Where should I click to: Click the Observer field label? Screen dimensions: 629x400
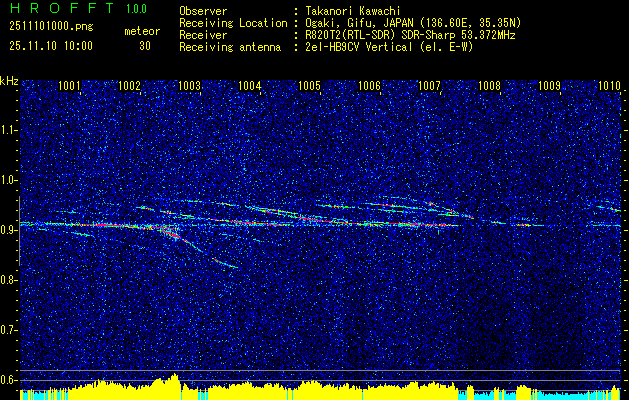203,11
